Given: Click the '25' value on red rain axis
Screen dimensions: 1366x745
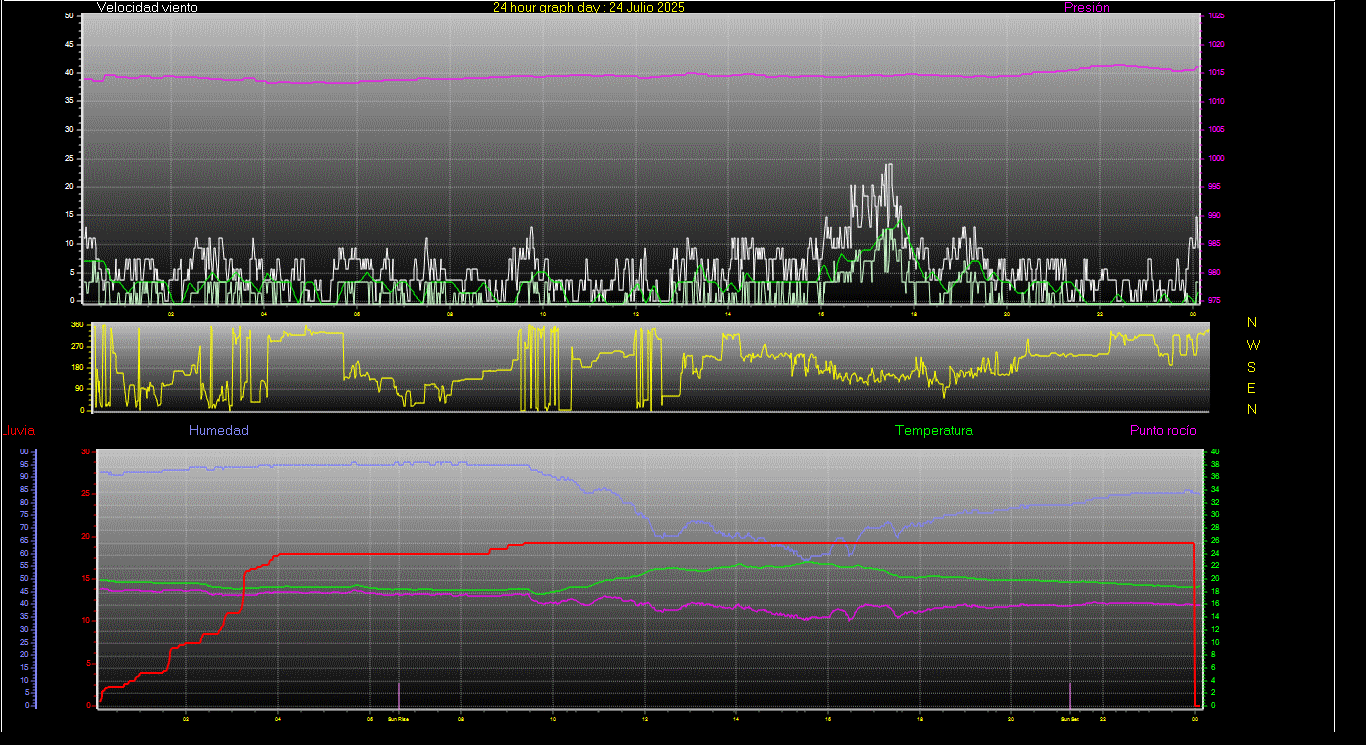Looking at the screenshot, I should [x=86, y=494].
